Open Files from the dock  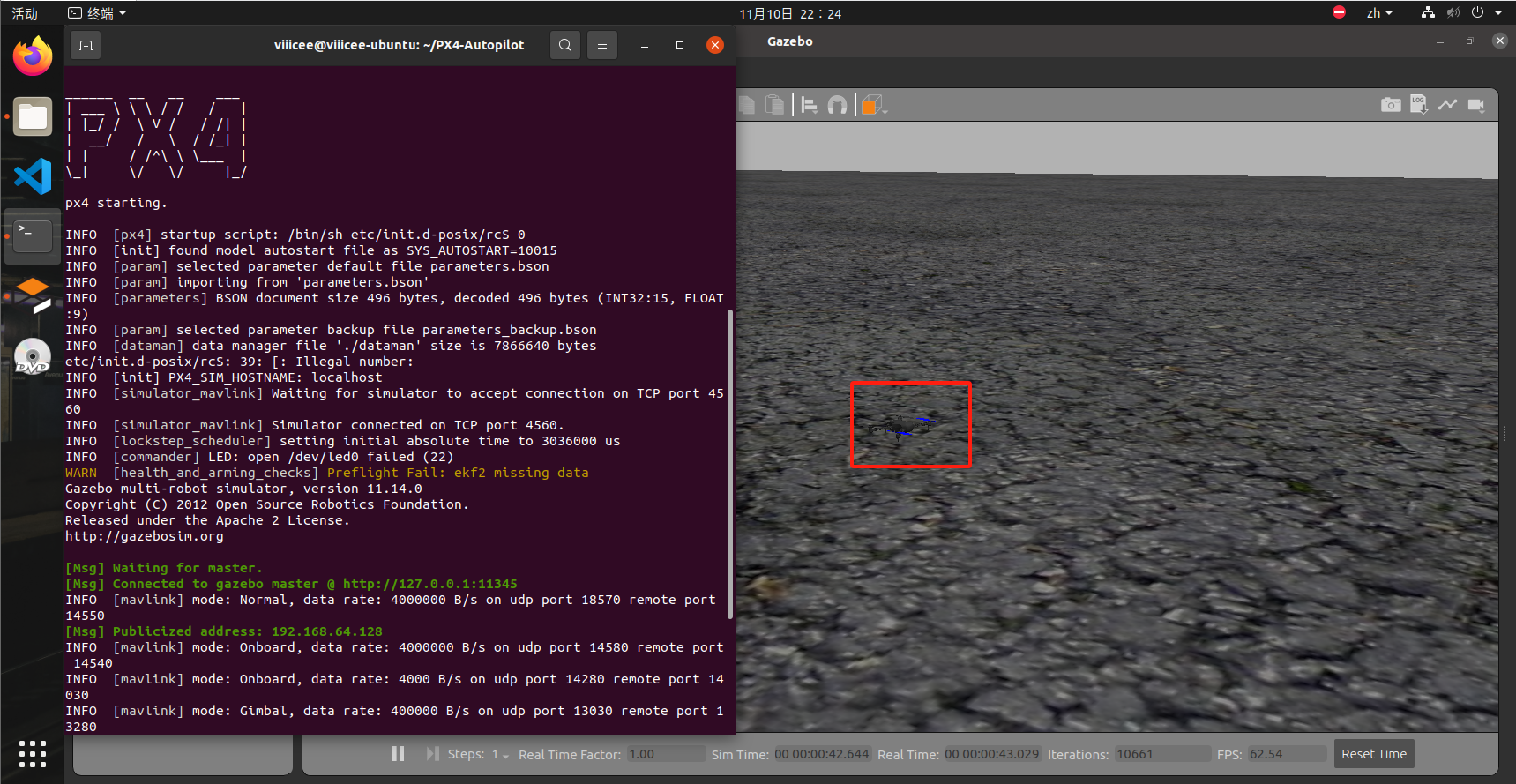(33, 116)
